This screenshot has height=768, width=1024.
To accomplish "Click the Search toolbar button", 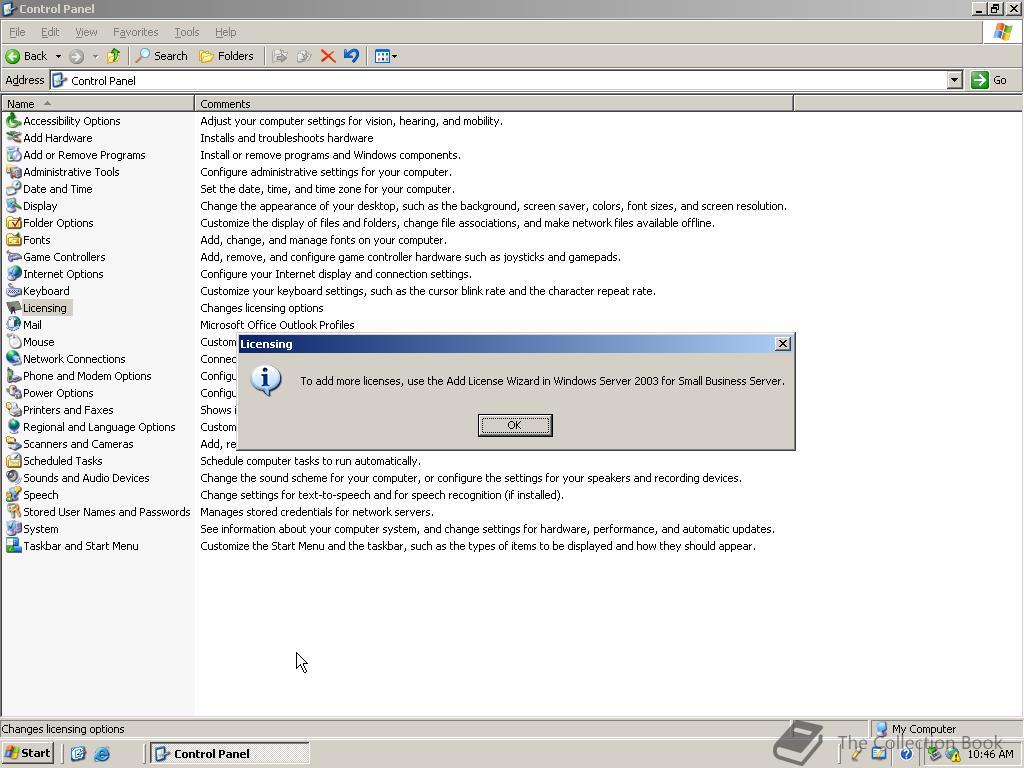I will click(161, 56).
